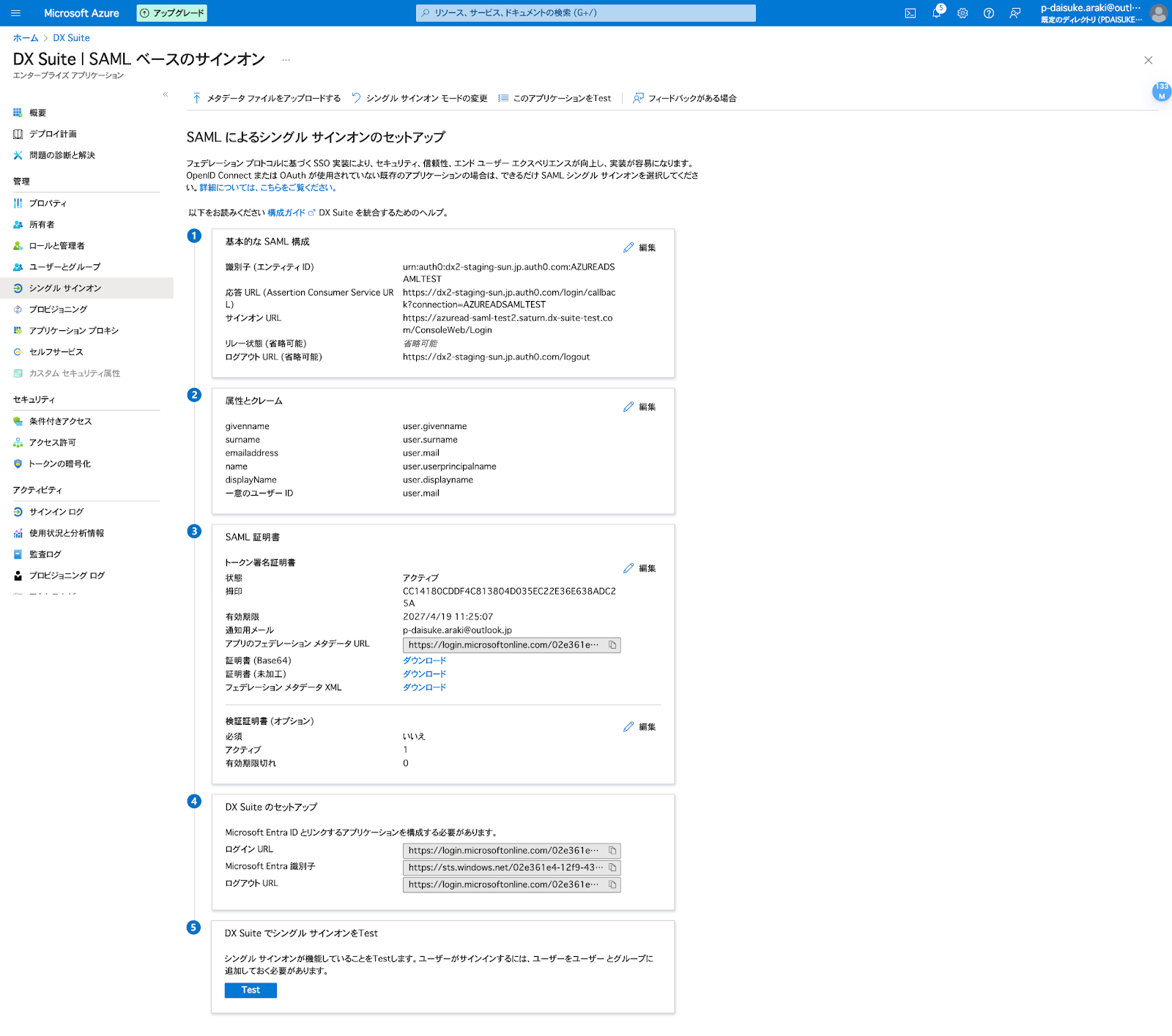Click the blue Test button

(x=251, y=991)
